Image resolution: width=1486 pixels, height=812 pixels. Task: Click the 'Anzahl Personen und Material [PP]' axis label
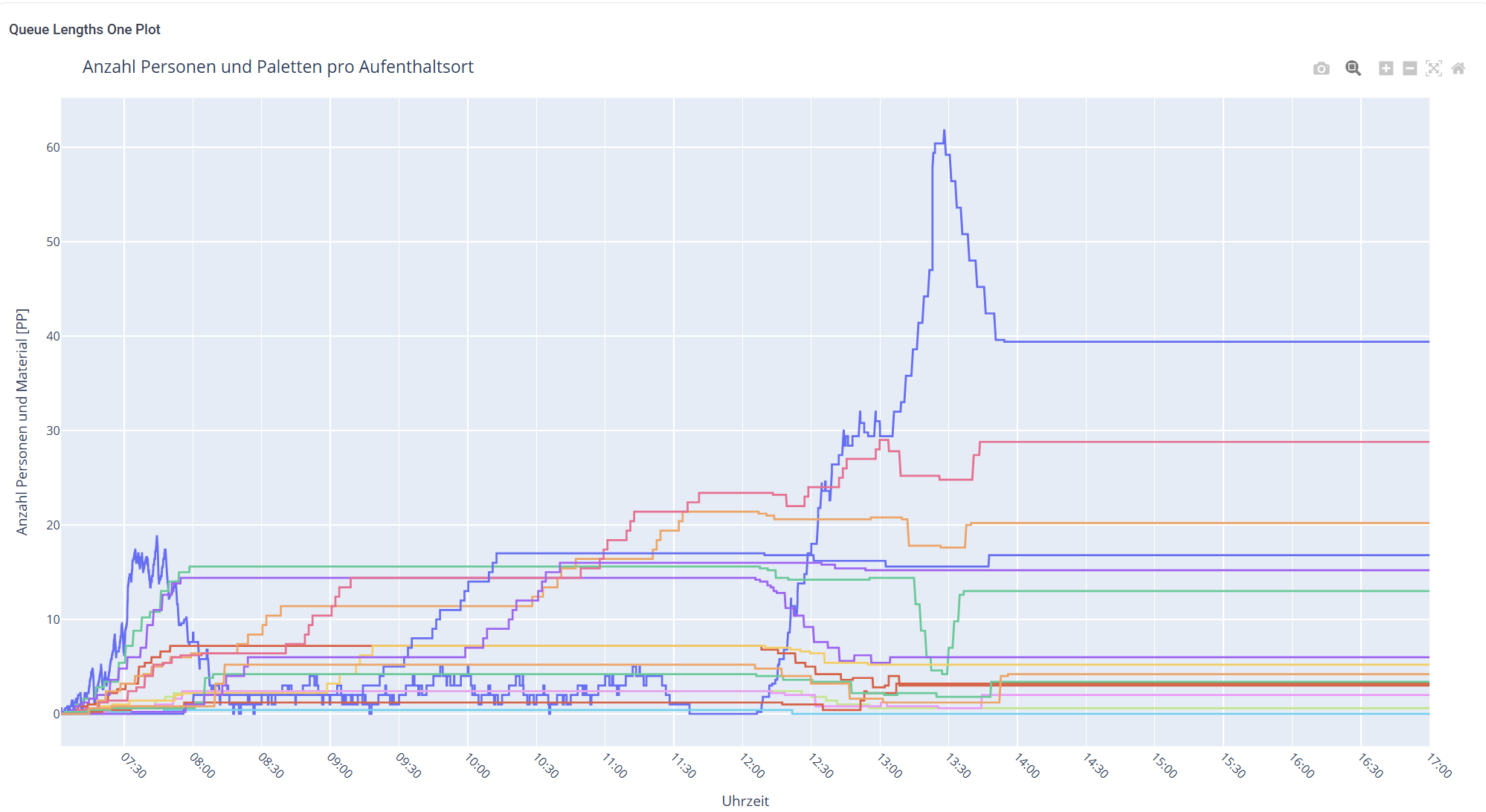coord(22,422)
